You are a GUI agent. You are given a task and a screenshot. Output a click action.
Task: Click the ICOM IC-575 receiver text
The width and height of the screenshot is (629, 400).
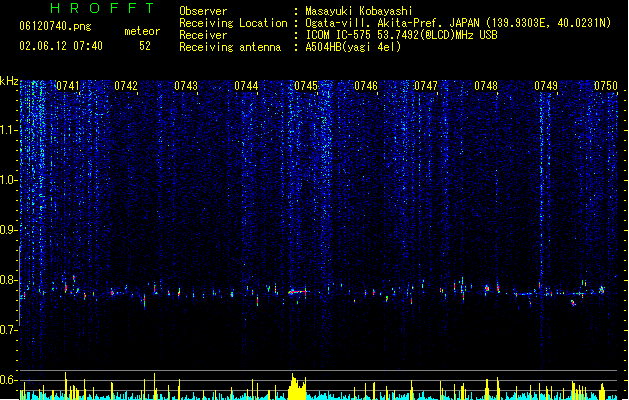(401, 35)
